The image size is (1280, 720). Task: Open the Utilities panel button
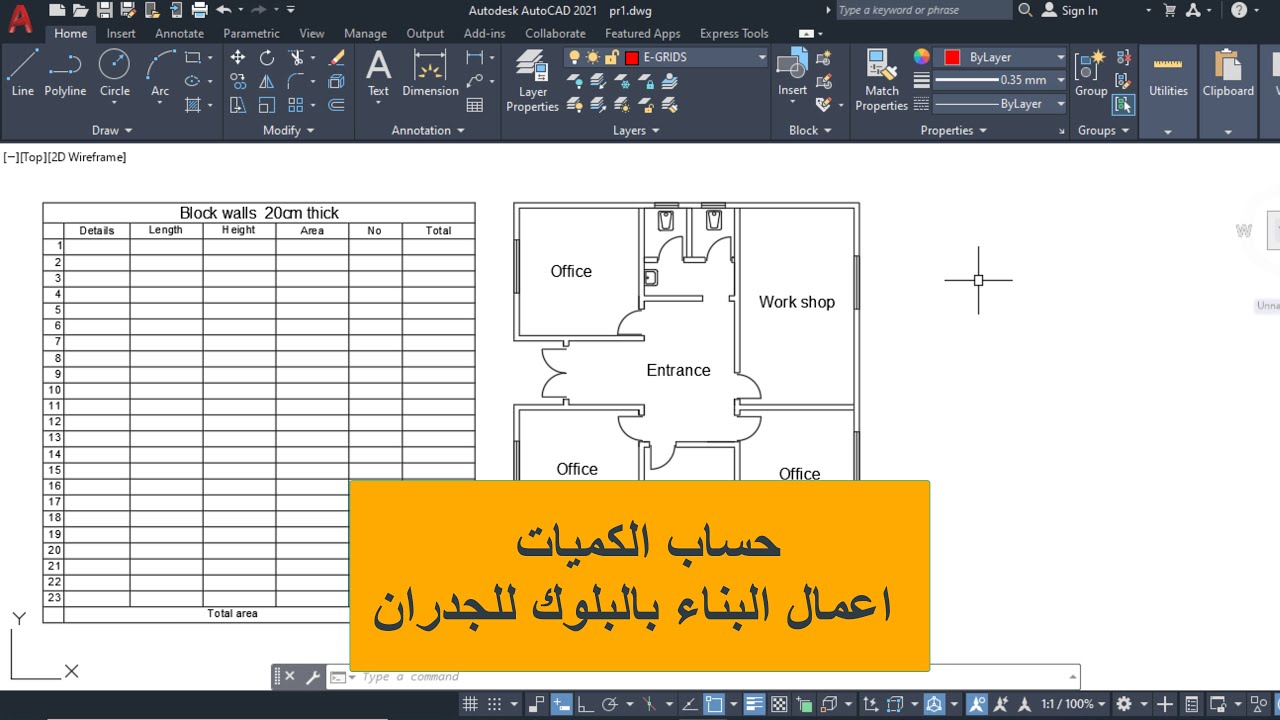(1168, 90)
